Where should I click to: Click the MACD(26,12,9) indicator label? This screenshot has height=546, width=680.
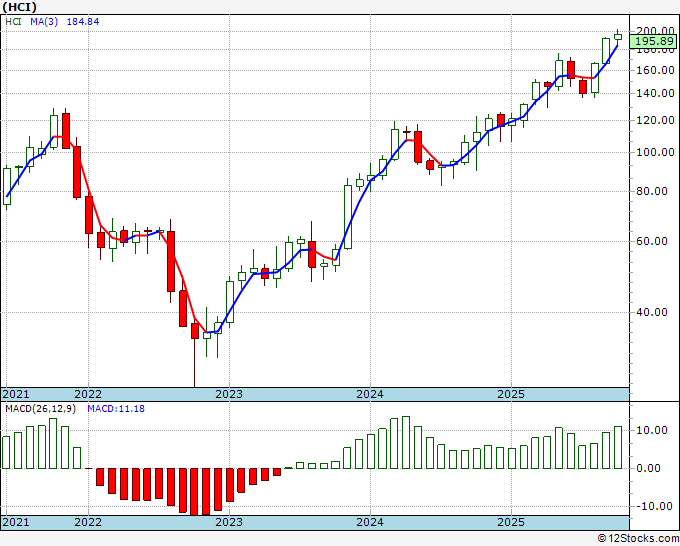pyautogui.click(x=40, y=409)
